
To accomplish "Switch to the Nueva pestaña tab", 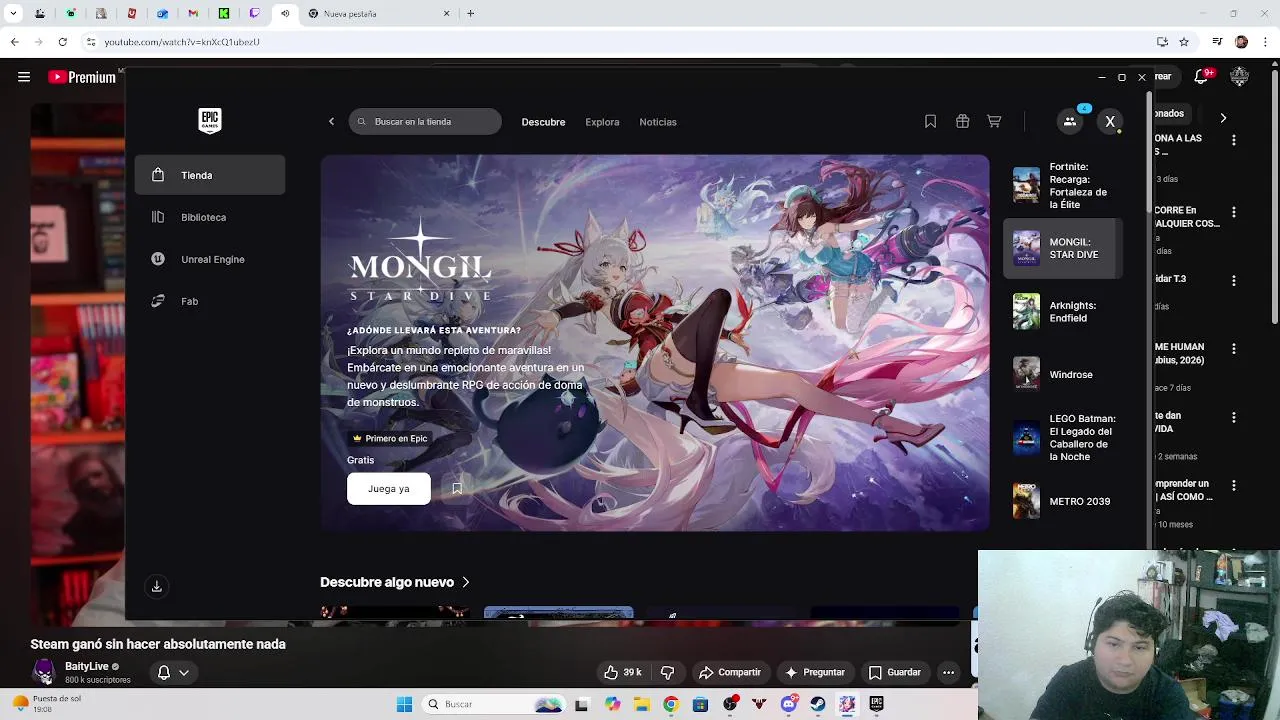I will tap(380, 14).
